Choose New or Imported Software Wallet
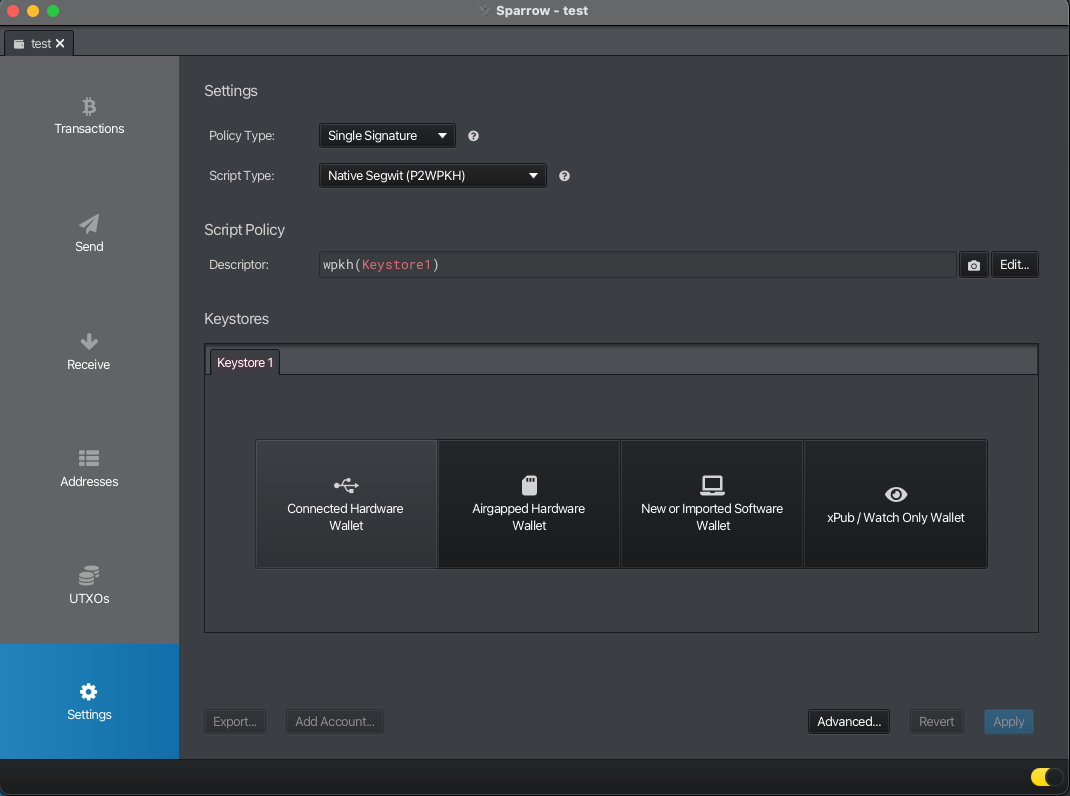The height and width of the screenshot is (796, 1070). (712, 504)
